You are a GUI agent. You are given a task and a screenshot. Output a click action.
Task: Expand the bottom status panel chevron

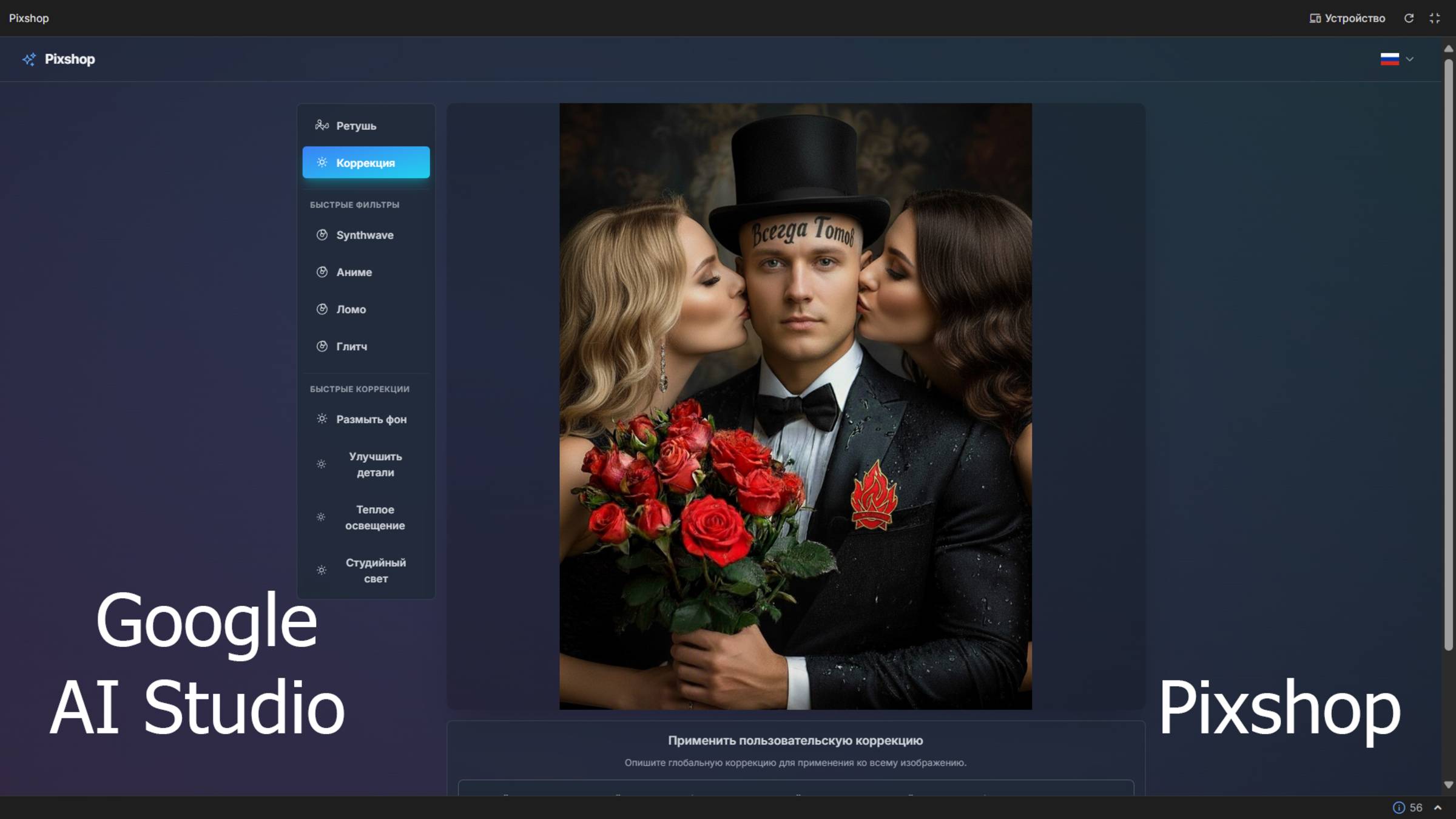[1437, 807]
